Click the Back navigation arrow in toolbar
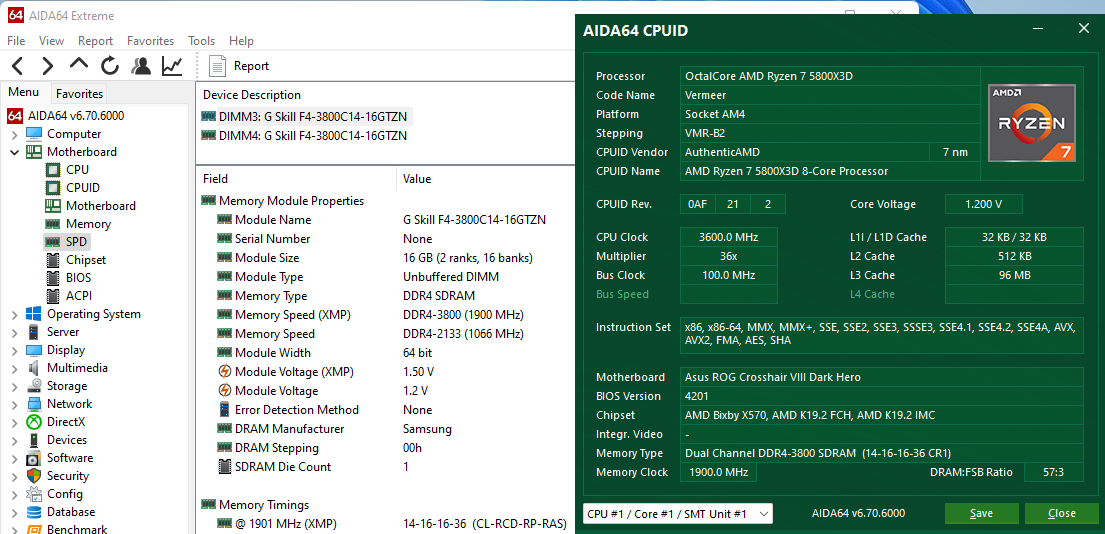The image size is (1105, 534). point(17,66)
